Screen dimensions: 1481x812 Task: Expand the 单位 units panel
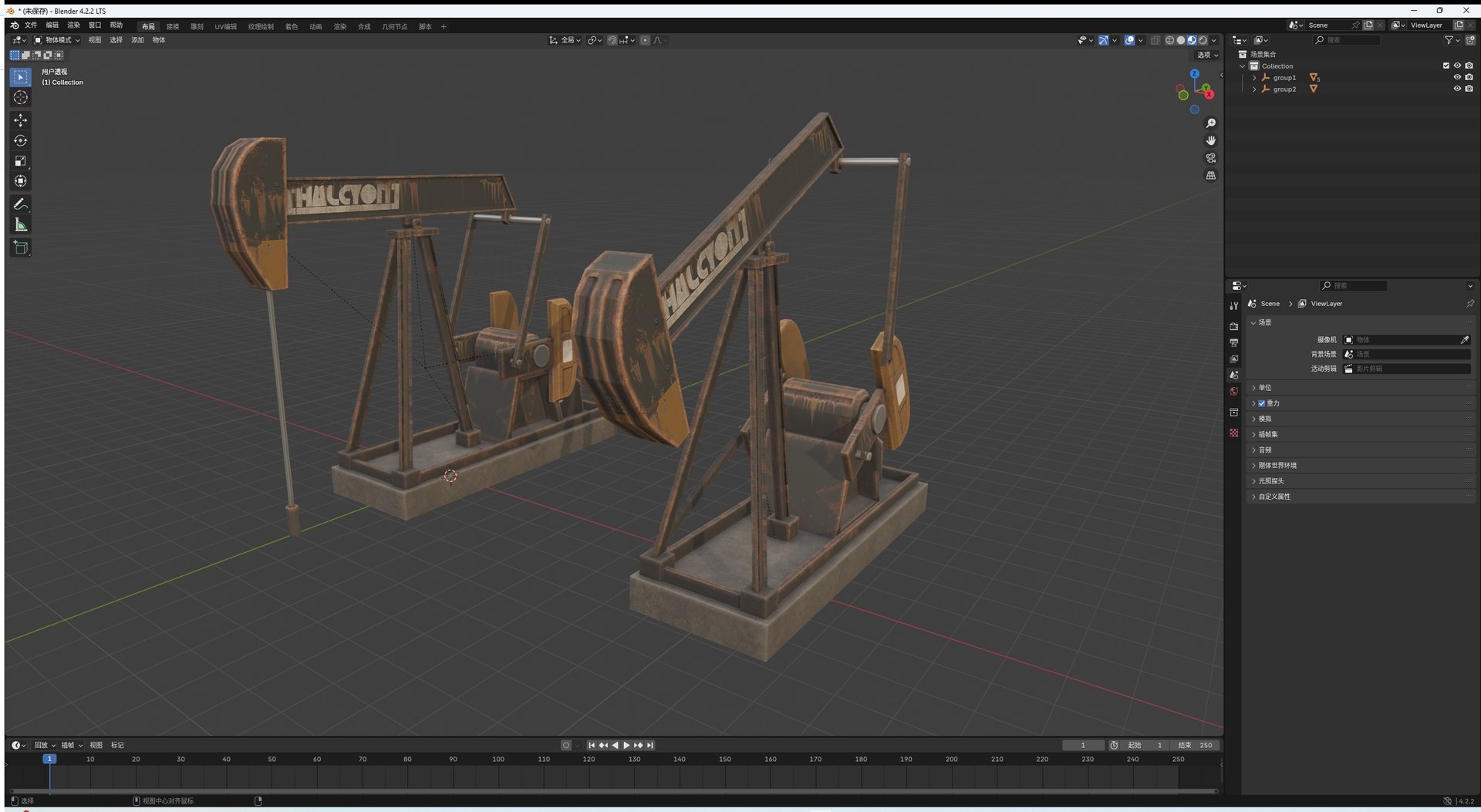[x=1361, y=388]
